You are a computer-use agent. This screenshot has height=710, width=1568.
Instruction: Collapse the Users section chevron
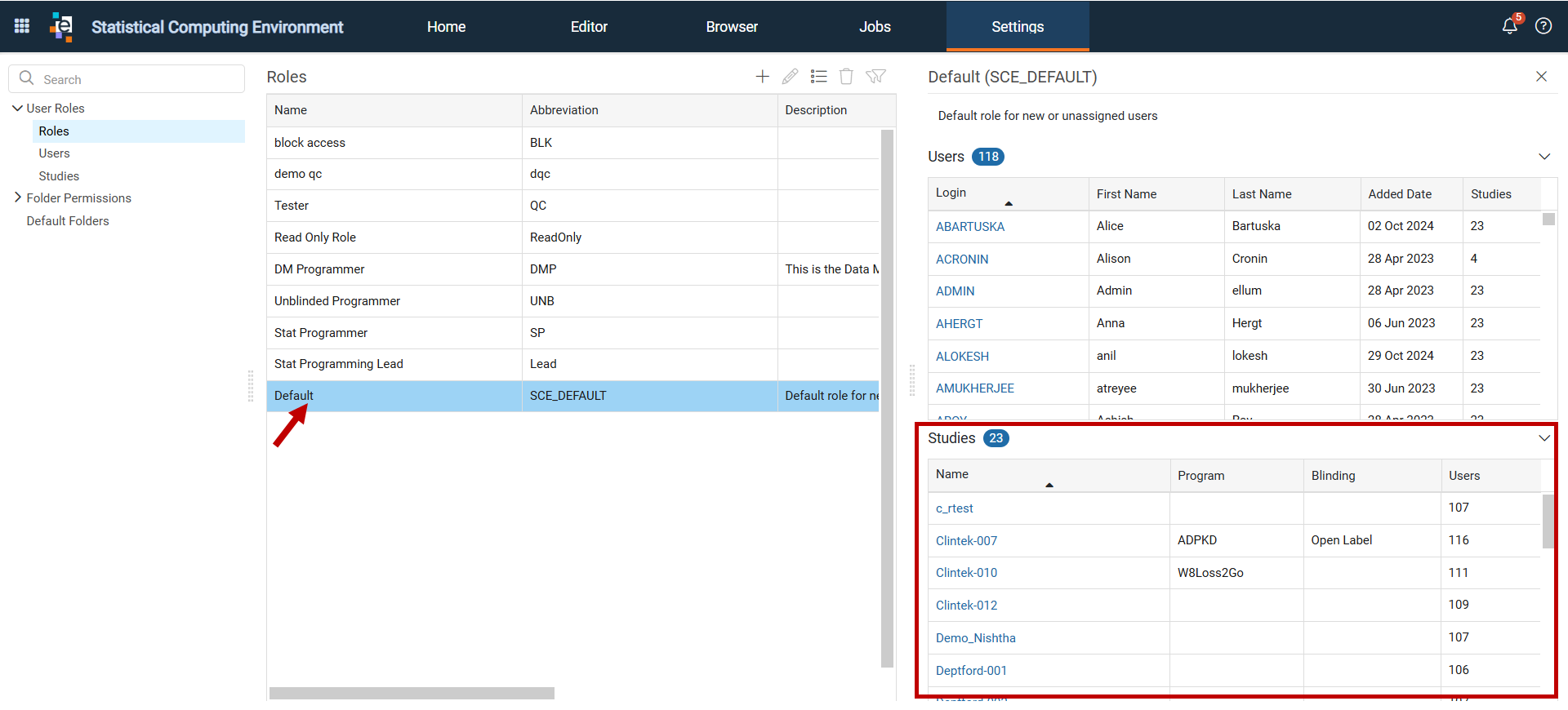coord(1544,156)
